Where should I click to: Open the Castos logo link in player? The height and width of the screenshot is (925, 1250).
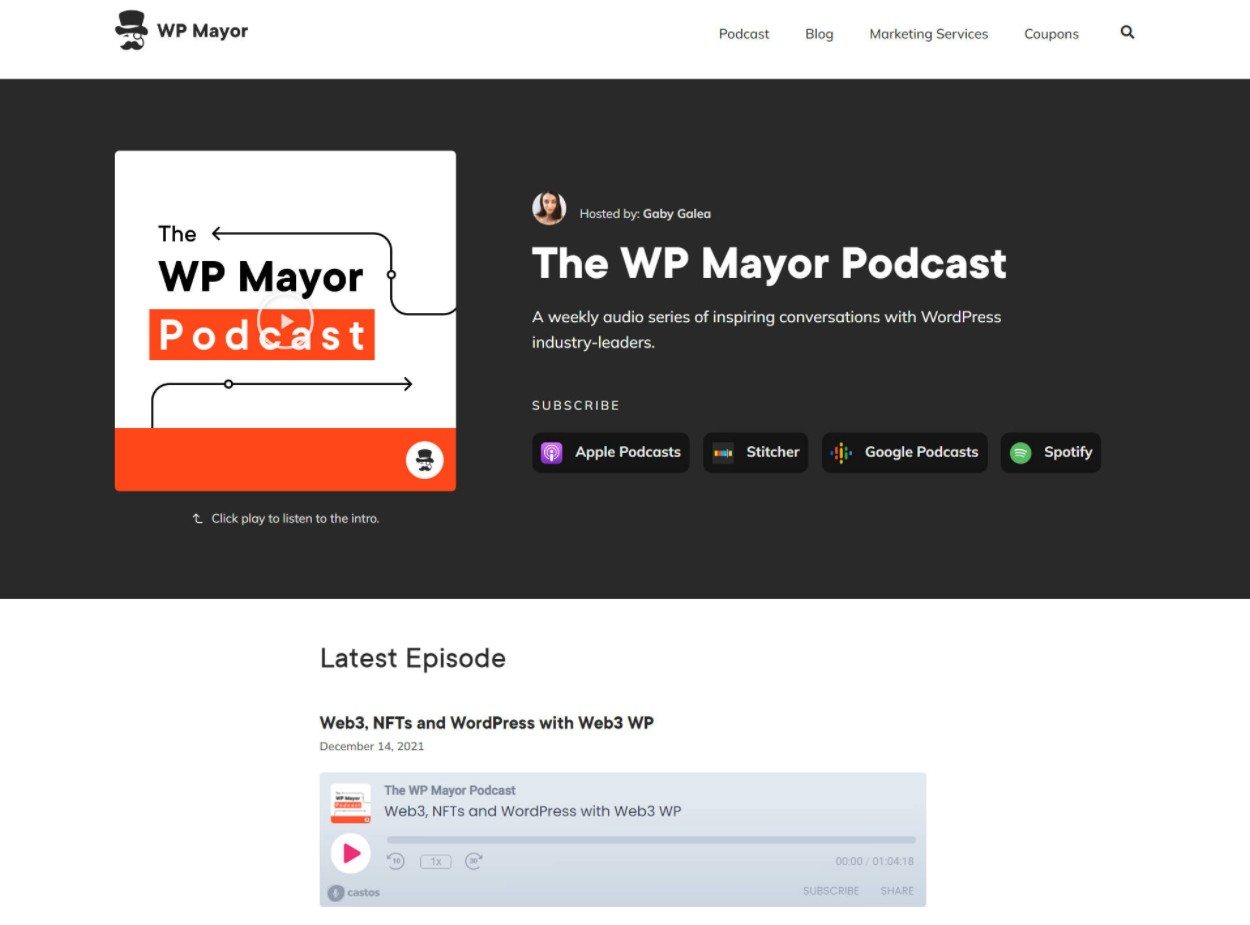coord(354,892)
